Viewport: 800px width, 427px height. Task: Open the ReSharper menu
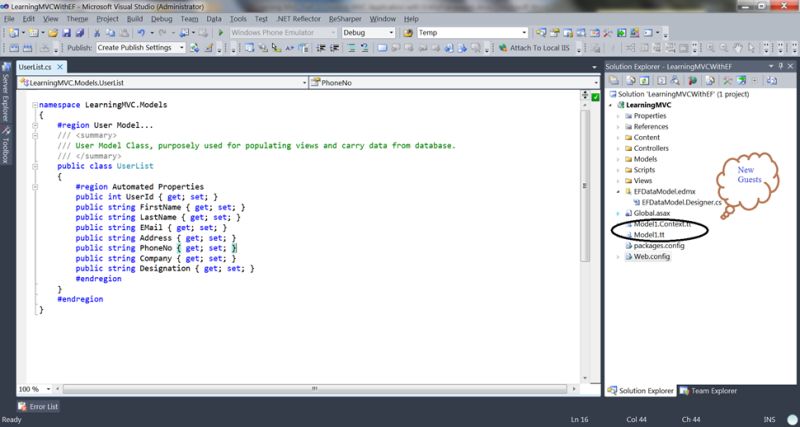coord(345,19)
